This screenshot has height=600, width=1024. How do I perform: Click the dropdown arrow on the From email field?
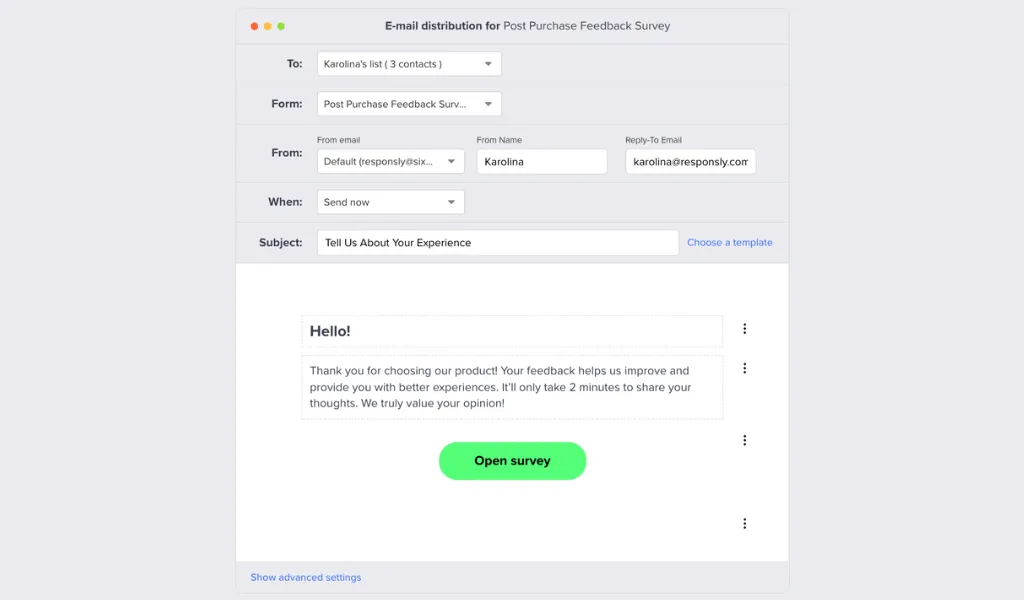click(451, 161)
